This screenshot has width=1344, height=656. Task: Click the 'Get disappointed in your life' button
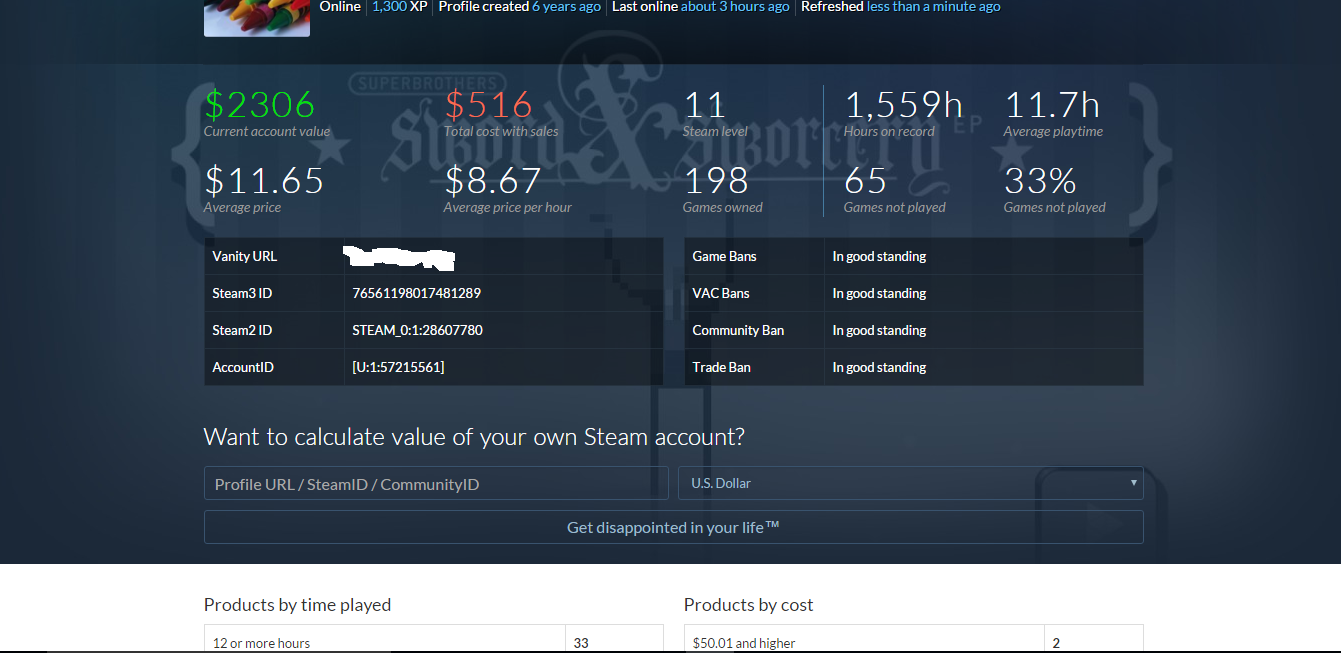click(x=673, y=527)
